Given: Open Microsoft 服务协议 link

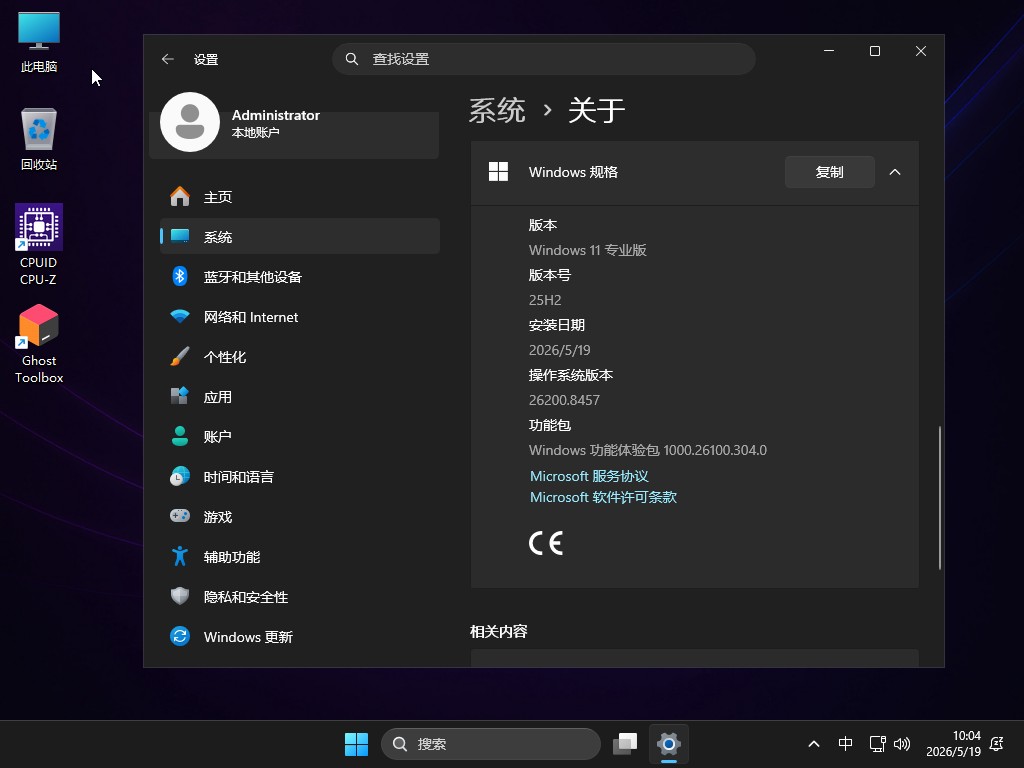Looking at the screenshot, I should (x=589, y=476).
